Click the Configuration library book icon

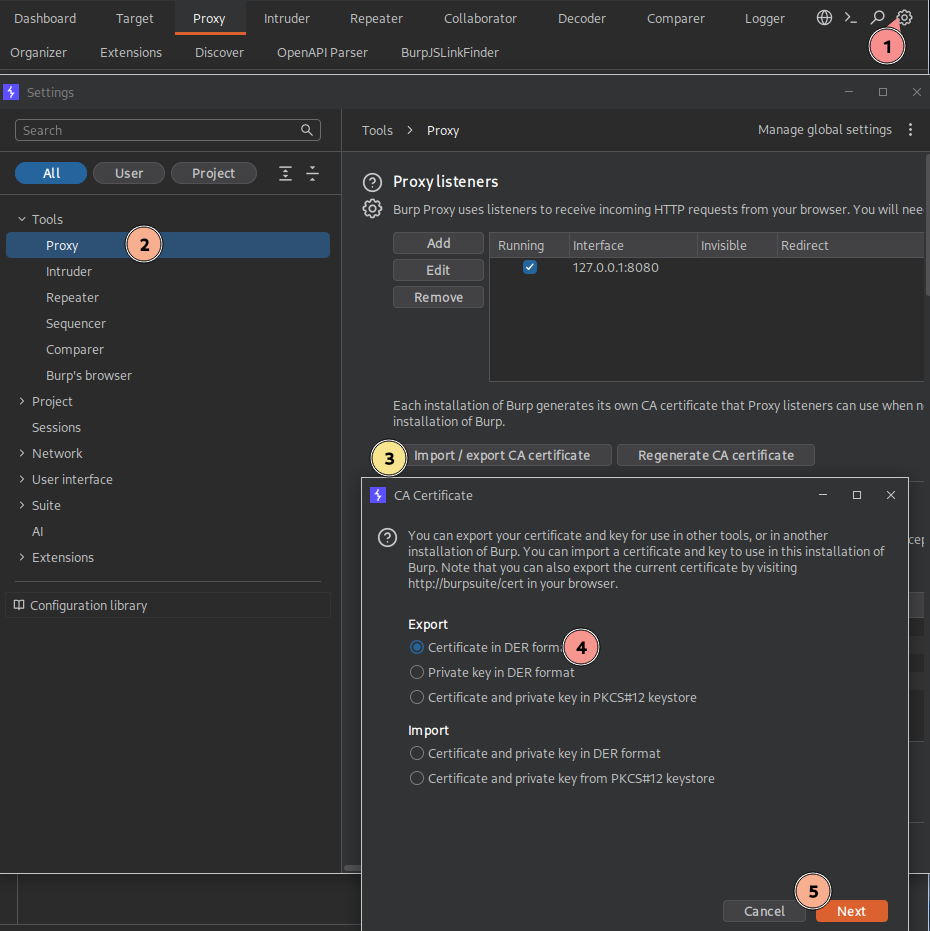(19, 605)
